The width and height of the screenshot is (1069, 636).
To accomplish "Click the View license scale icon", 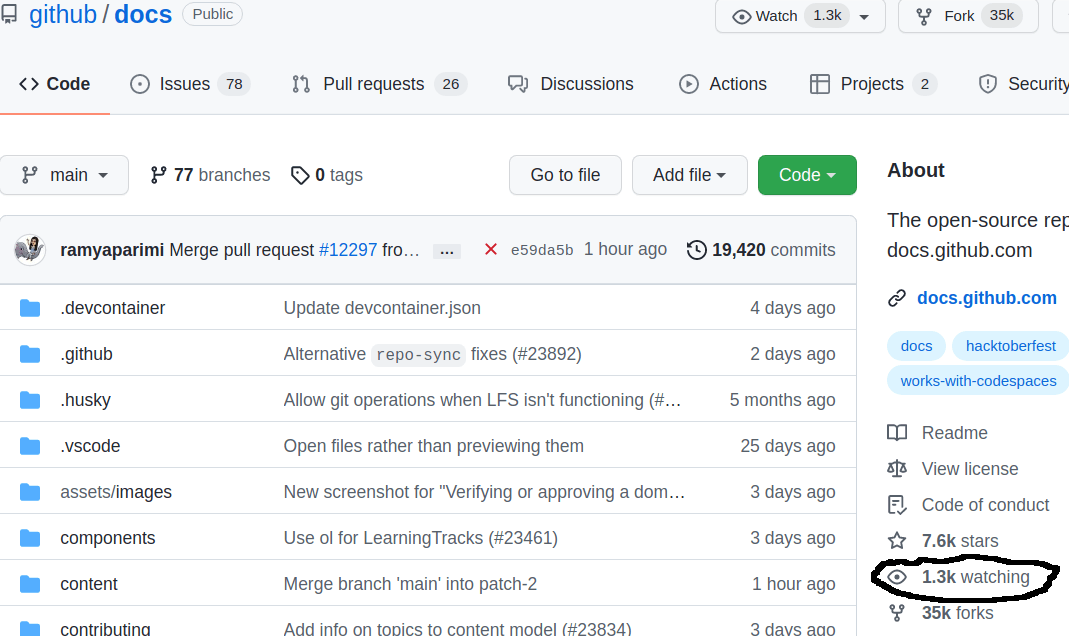I will (897, 469).
